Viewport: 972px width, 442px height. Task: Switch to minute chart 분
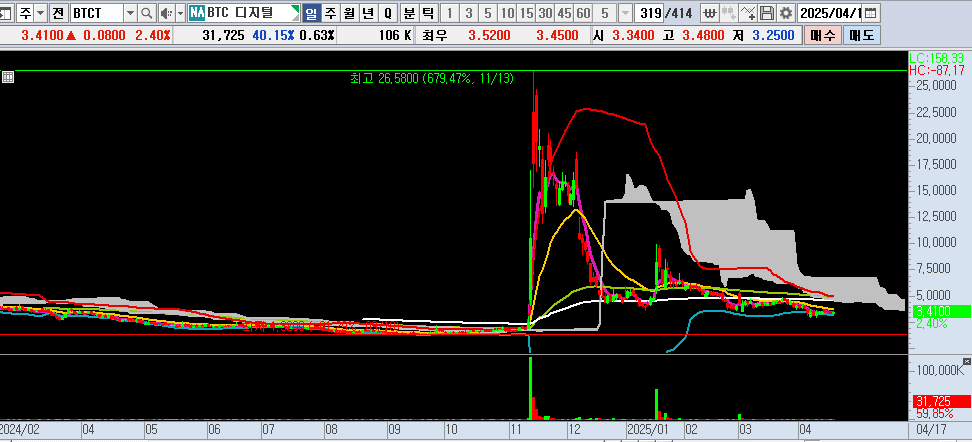coord(409,12)
